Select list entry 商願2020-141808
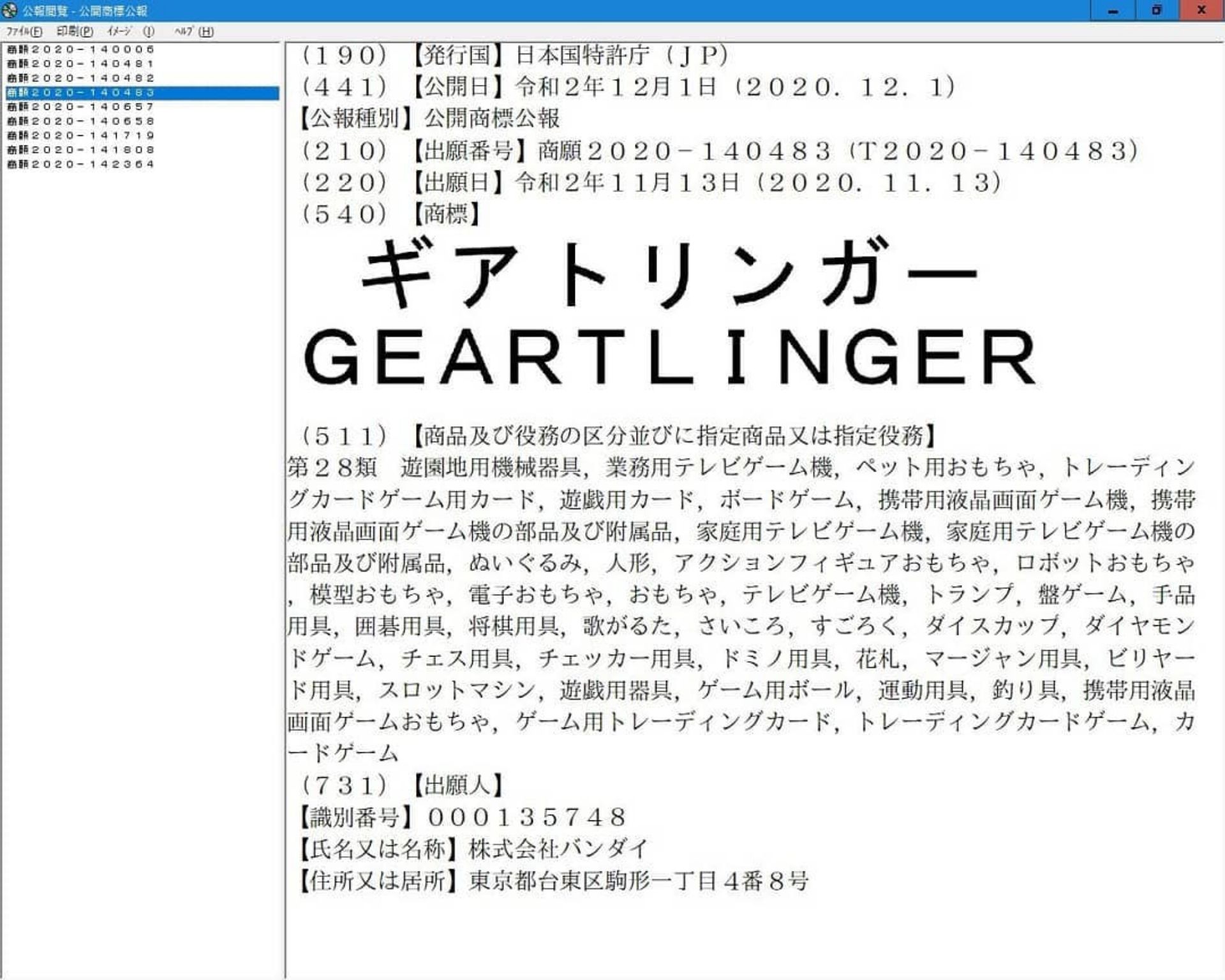Image resolution: width=1225 pixels, height=980 pixels. (80, 150)
